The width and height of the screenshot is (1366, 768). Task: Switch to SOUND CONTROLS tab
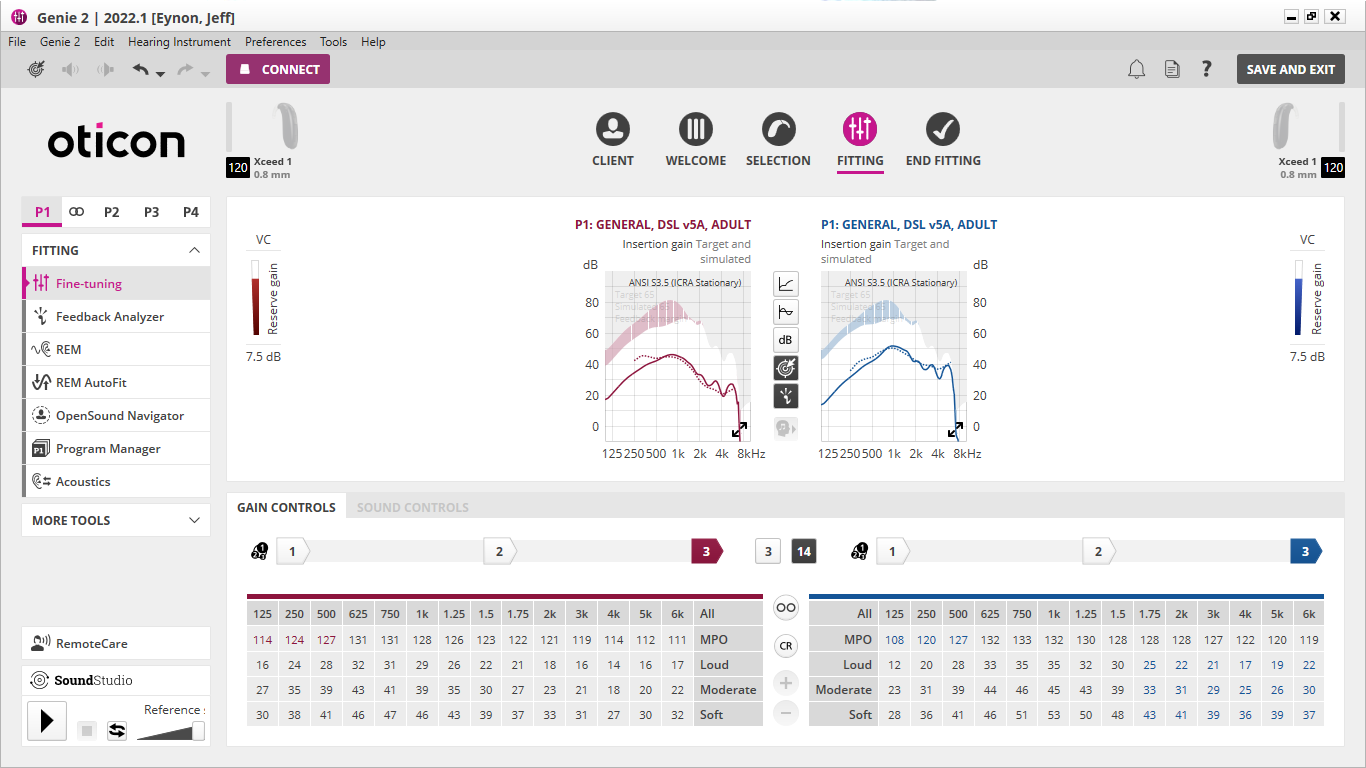coord(413,507)
